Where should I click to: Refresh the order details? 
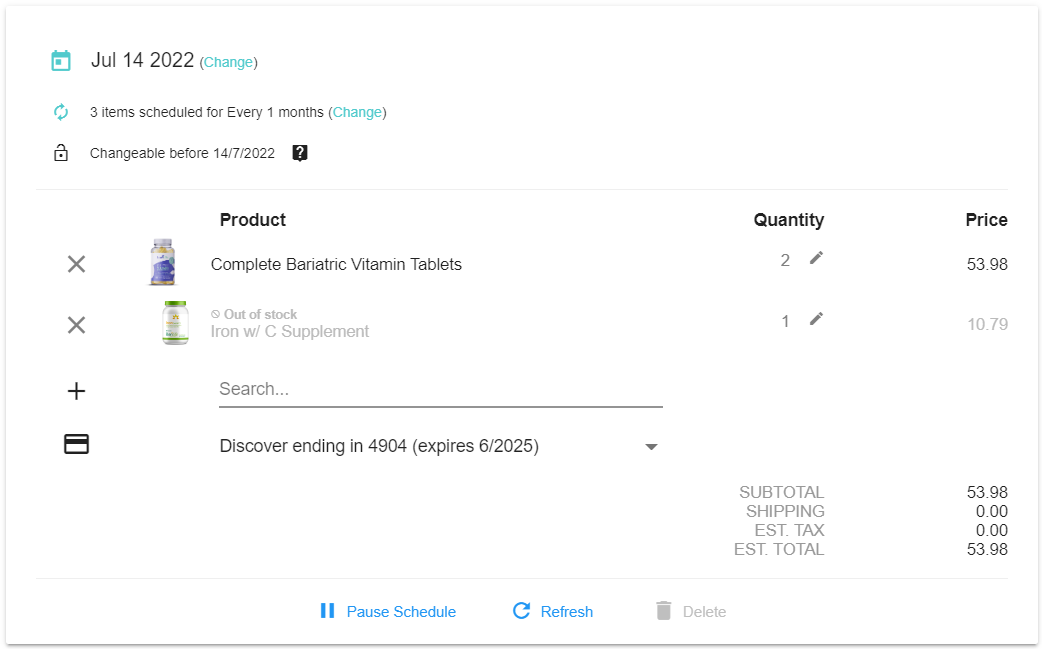point(553,611)
